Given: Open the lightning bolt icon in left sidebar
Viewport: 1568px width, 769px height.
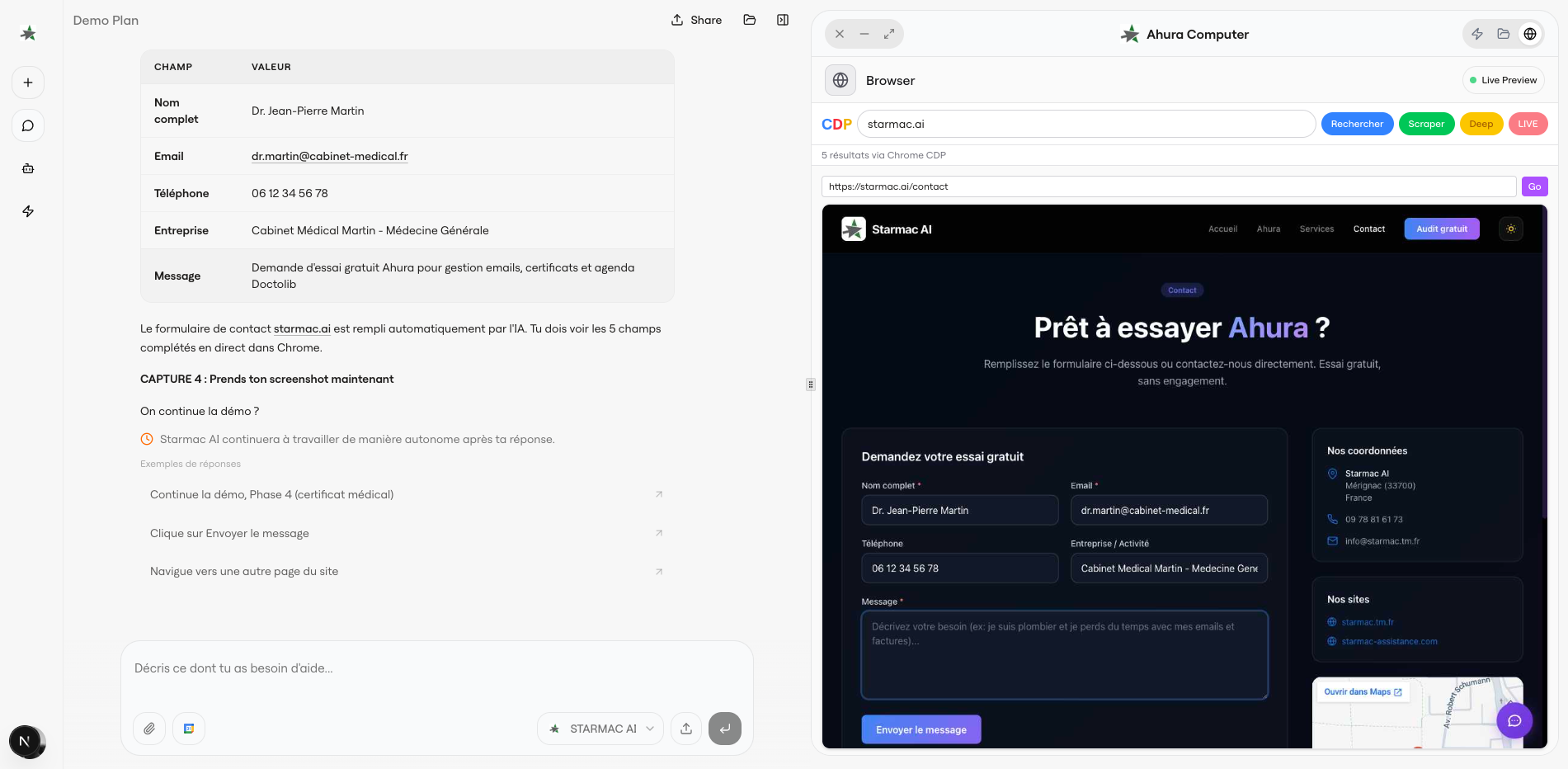Looking at the screenshot, I should [28, 211].
